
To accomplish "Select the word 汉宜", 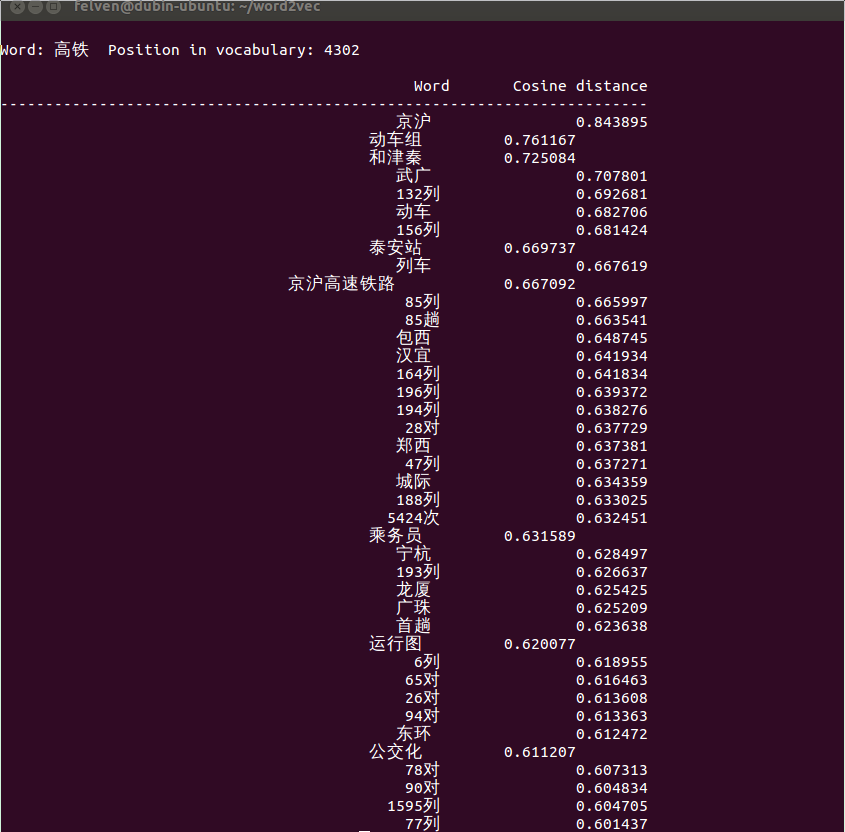I will pyautogui.click(x=413, y=356).
